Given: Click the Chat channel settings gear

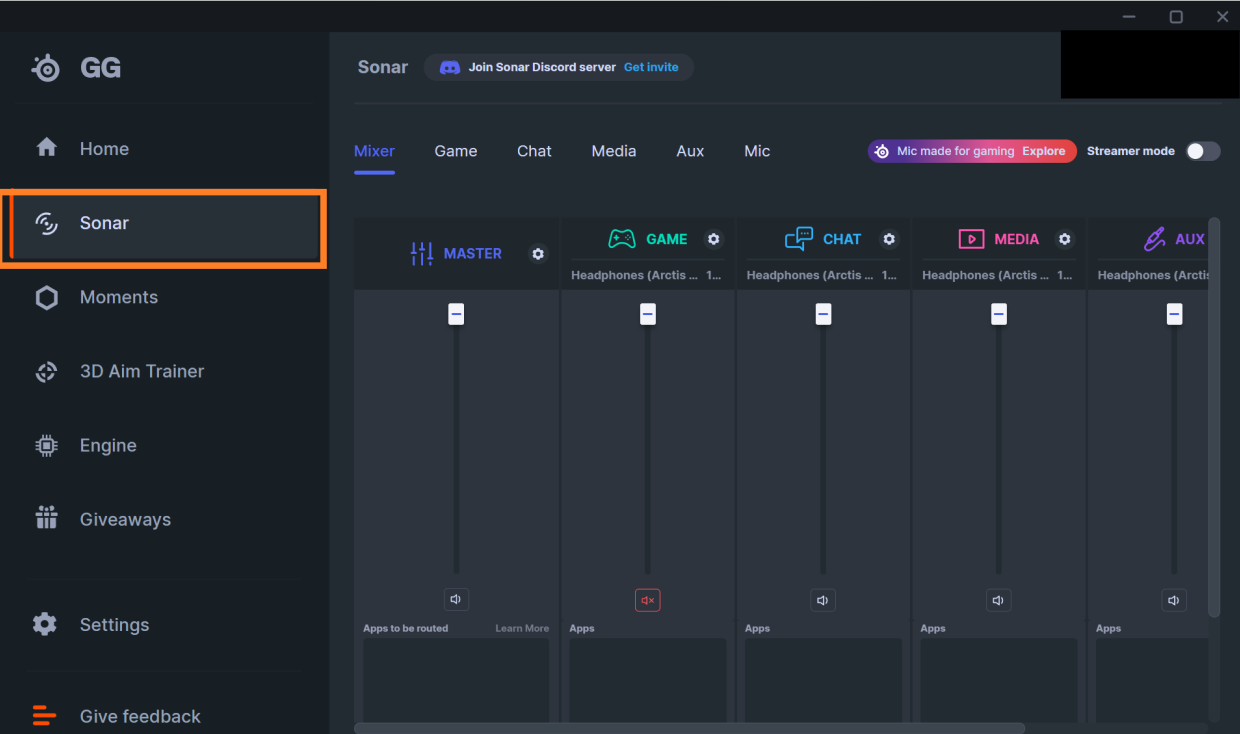Looking at the screenshot, I should 889,239.
